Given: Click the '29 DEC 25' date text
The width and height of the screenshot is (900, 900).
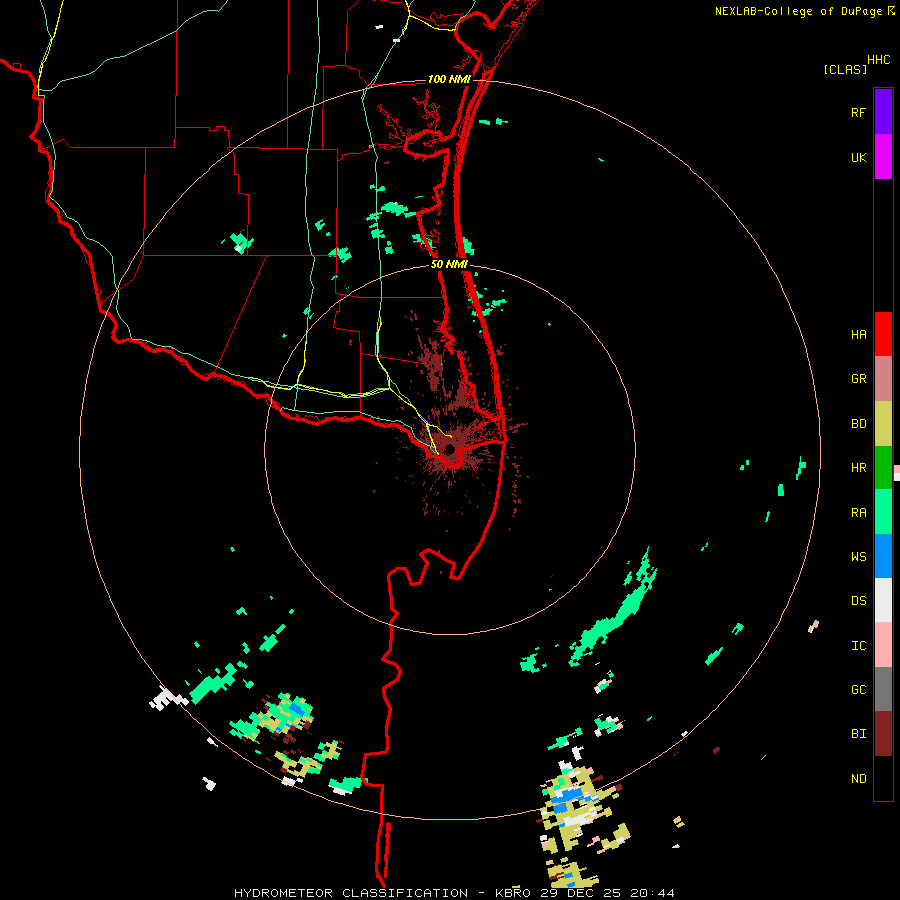Looking at the screenshot, I should tap(580, 893).
